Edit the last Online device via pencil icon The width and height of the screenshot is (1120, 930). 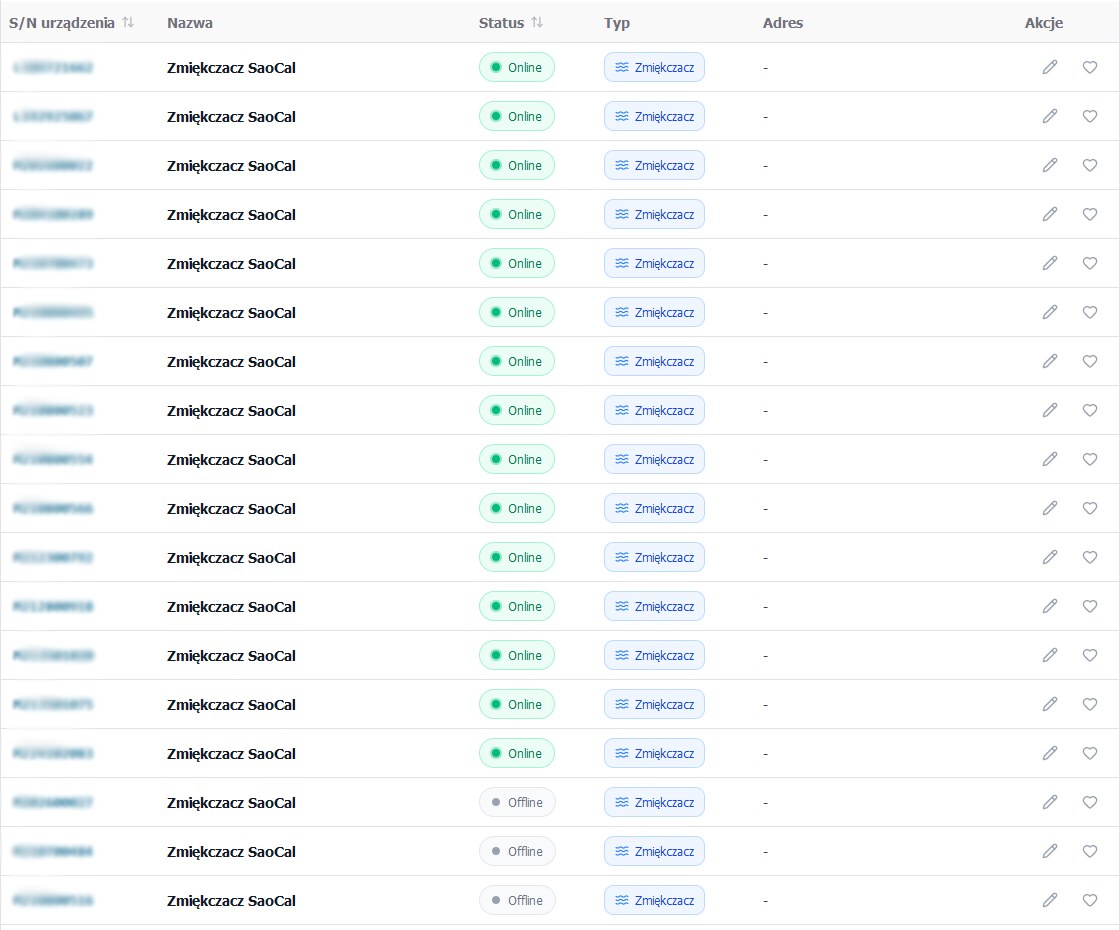point(1049,753)
